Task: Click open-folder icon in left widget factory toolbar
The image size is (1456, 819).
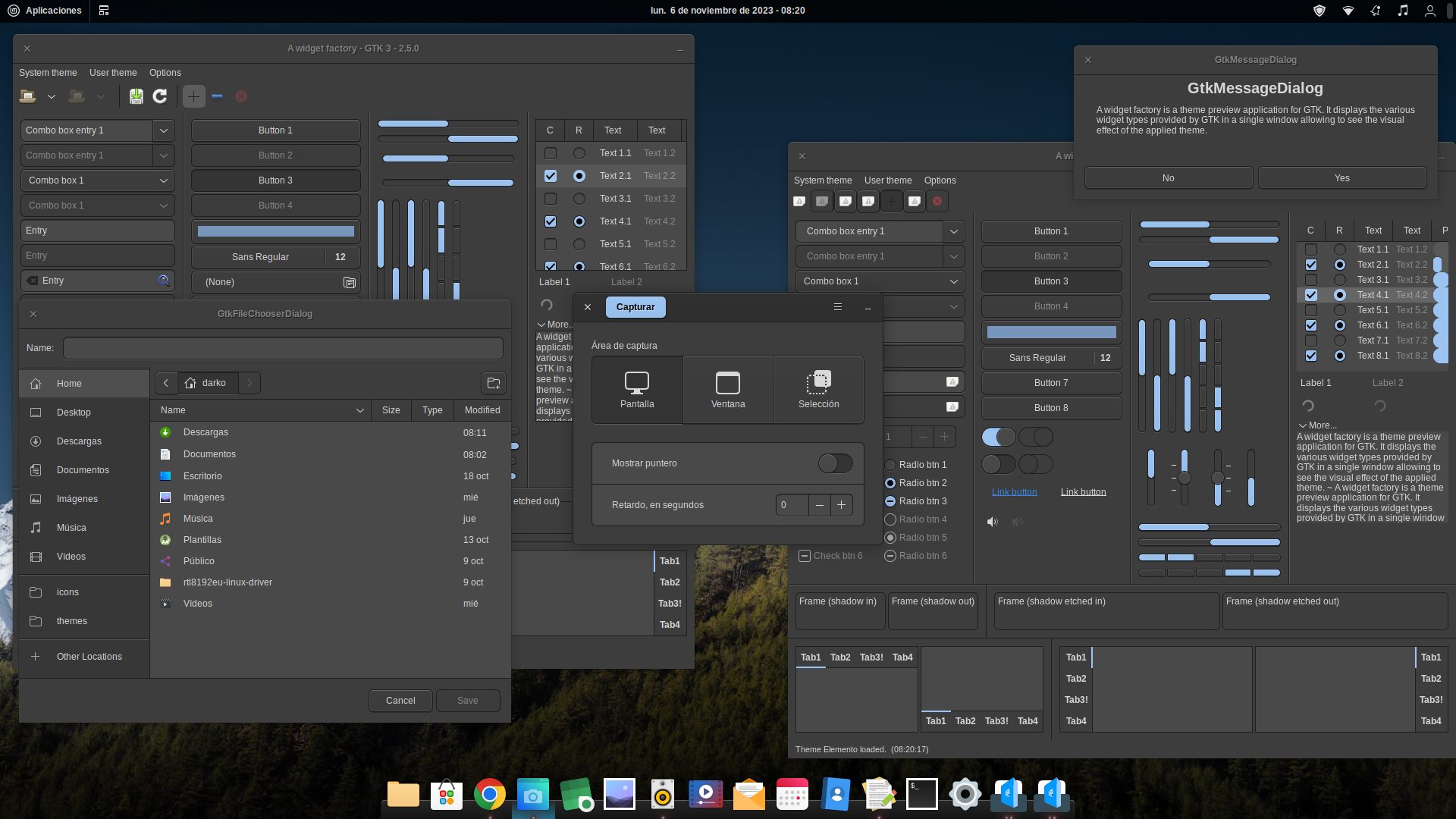Action: (28, 96)
